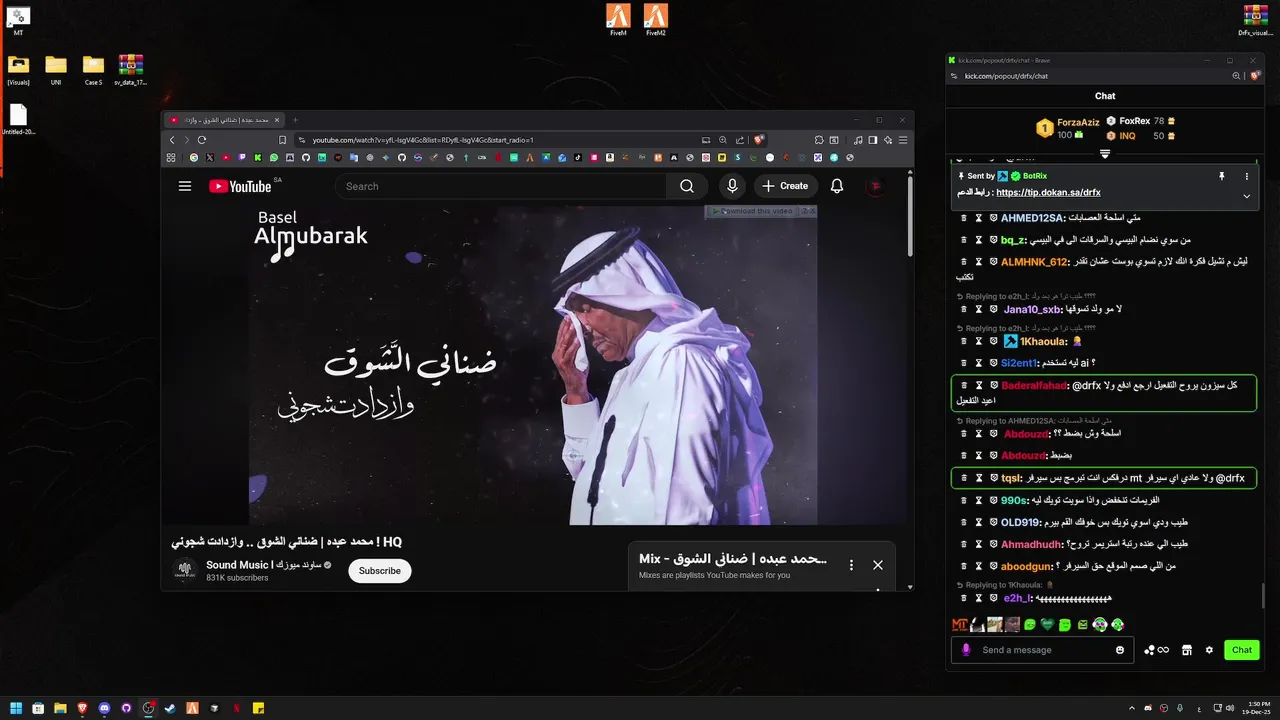Click the YouTube search magnifier button
Image resolution: width=1280 pixels, height=720 pixels.
click(687, 186)
